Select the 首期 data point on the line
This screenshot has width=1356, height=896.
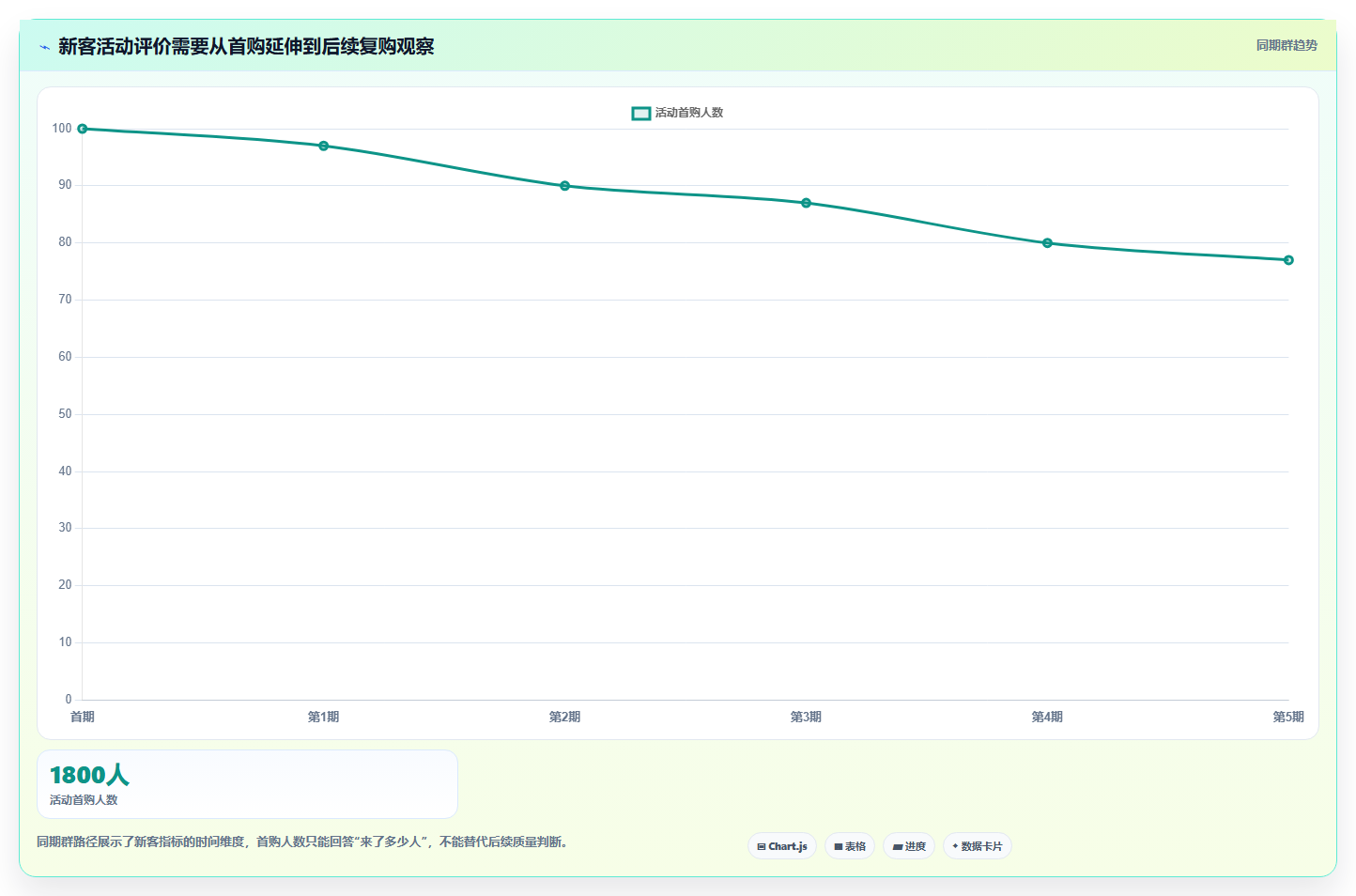coord(83,129)
